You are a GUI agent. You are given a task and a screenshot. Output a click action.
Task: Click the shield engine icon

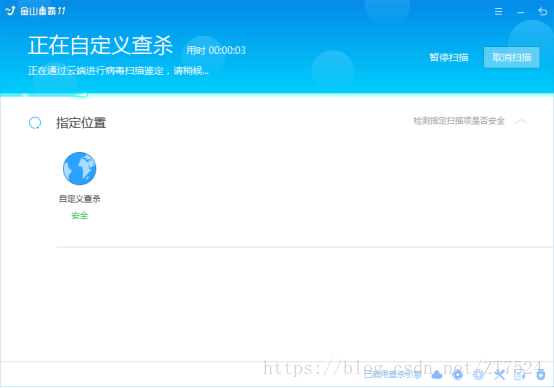[x=541, y=375]
